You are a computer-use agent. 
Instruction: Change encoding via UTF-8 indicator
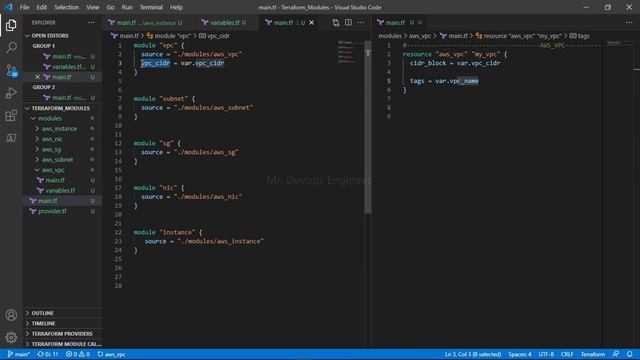(546, 354)
